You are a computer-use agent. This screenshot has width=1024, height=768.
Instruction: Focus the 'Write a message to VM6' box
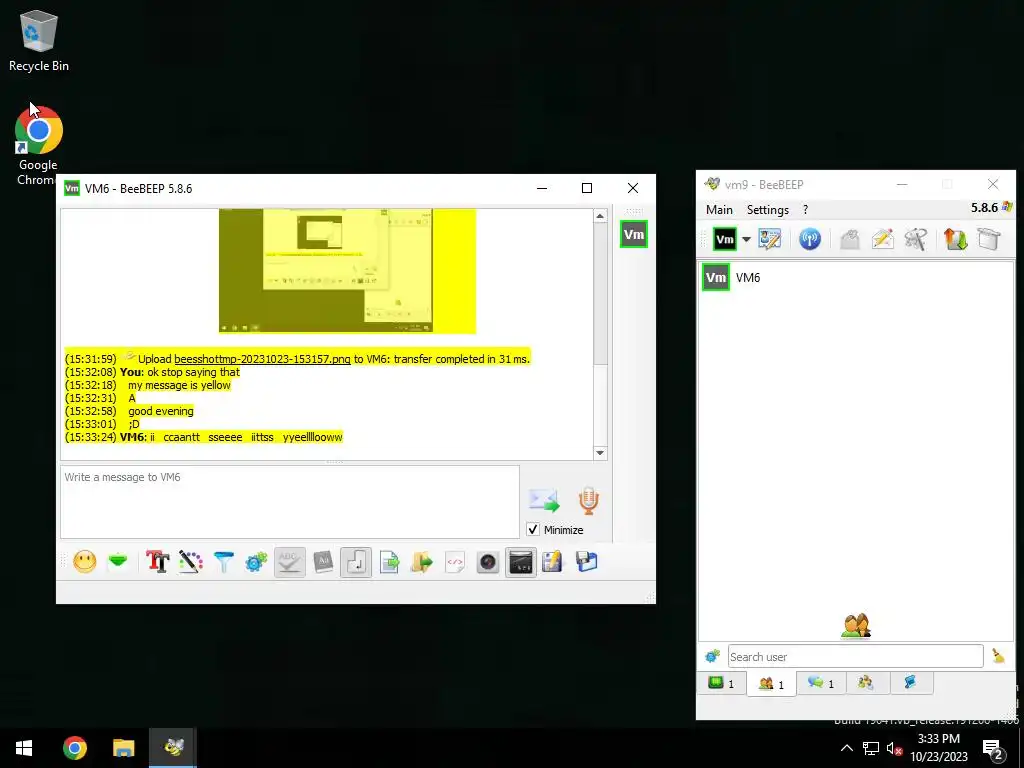click(290, 502)
